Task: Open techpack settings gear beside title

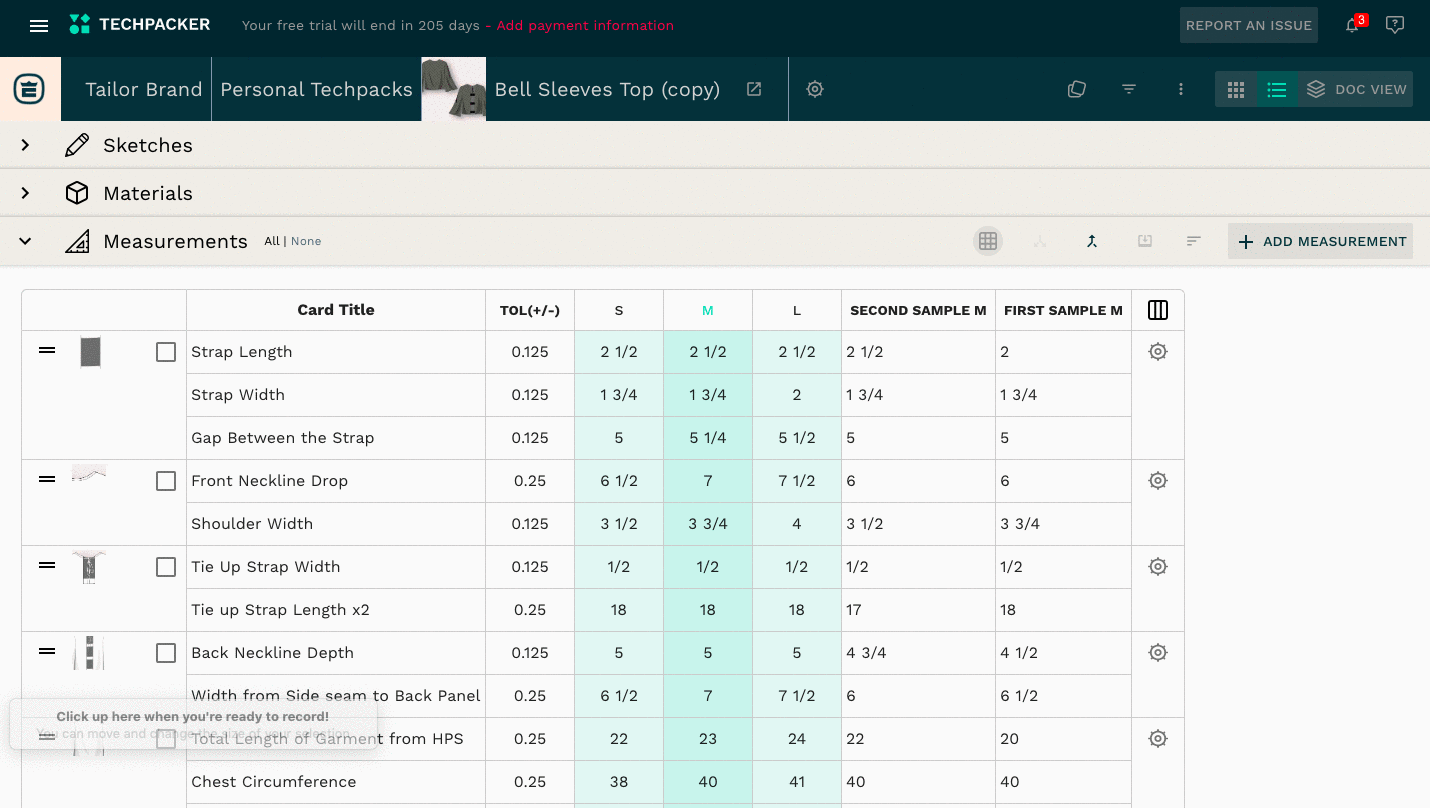Action: 815,89
